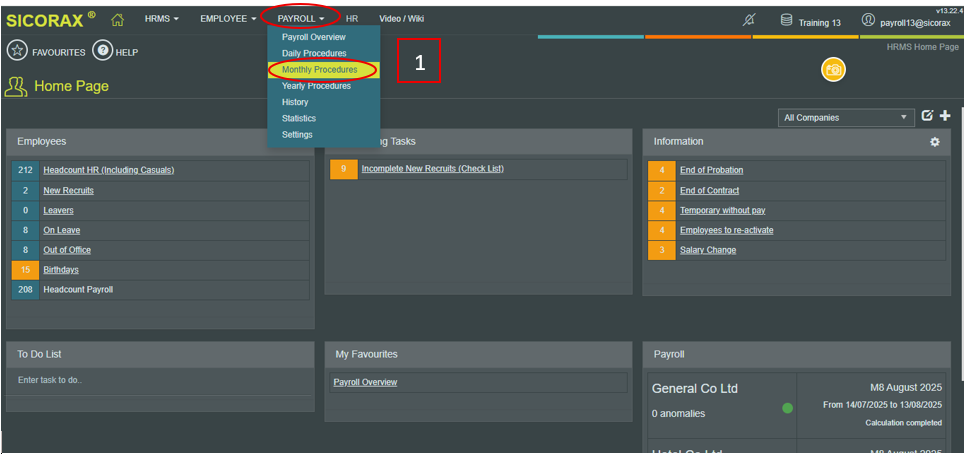This screenshot has height=455, width=964.
Task: Select Monthly Procedures from Payroll menu
Action: pyautogui.click(x=319, y=70)
